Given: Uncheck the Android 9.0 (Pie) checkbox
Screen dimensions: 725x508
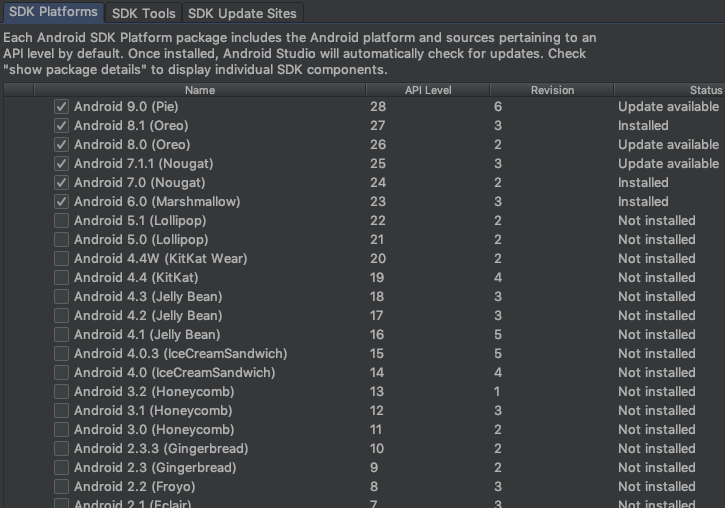Looking at the screenshot, I should click(x=62, y=107).
